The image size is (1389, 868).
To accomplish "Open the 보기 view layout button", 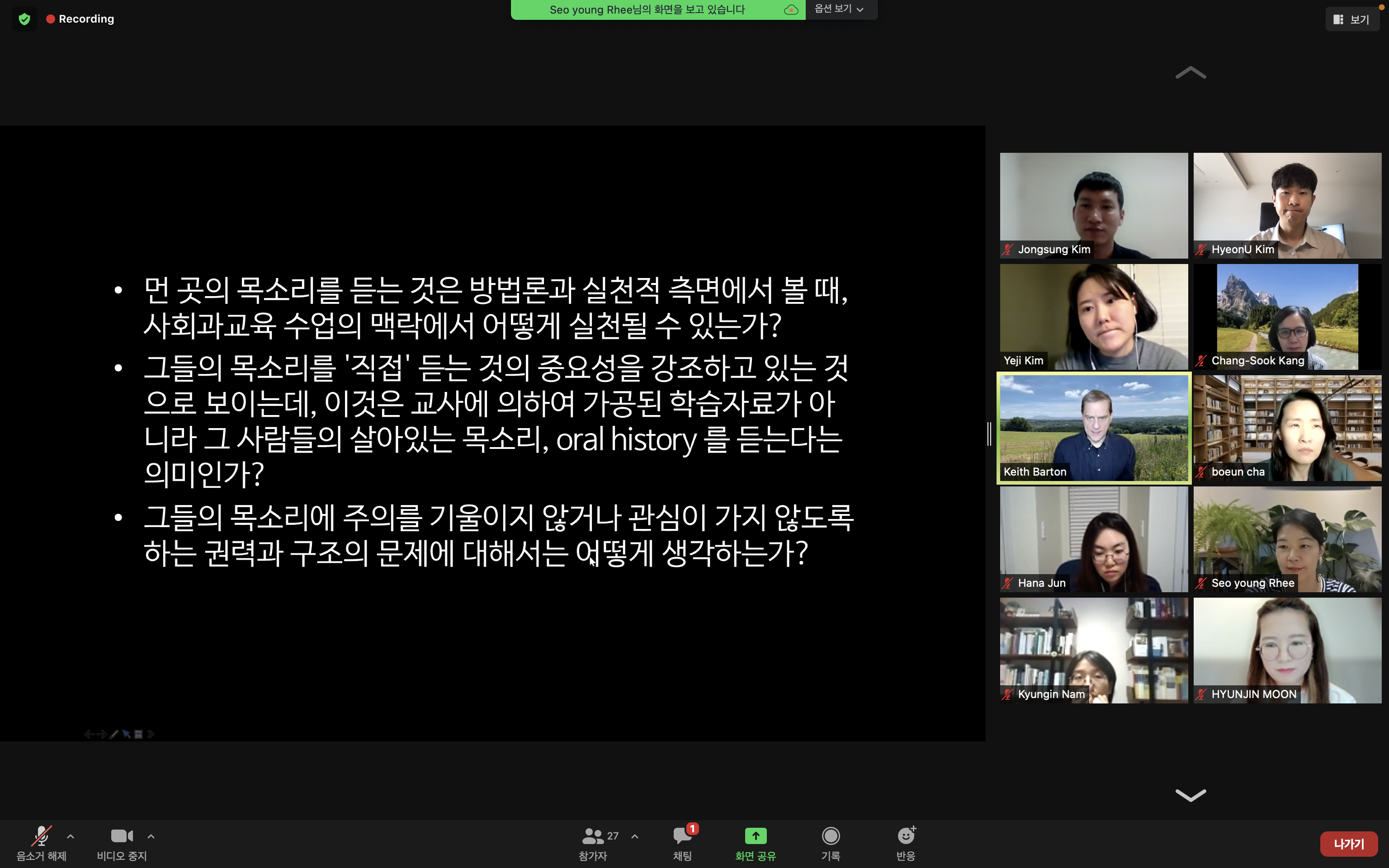I will coord(1351,19).
